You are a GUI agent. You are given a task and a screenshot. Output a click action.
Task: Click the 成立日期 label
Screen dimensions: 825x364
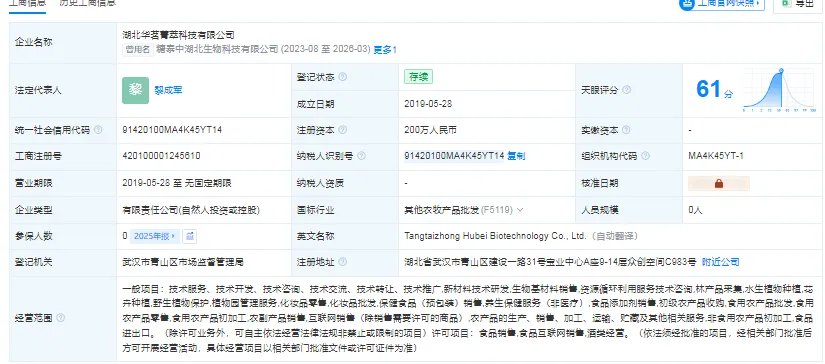click(316, 104)
